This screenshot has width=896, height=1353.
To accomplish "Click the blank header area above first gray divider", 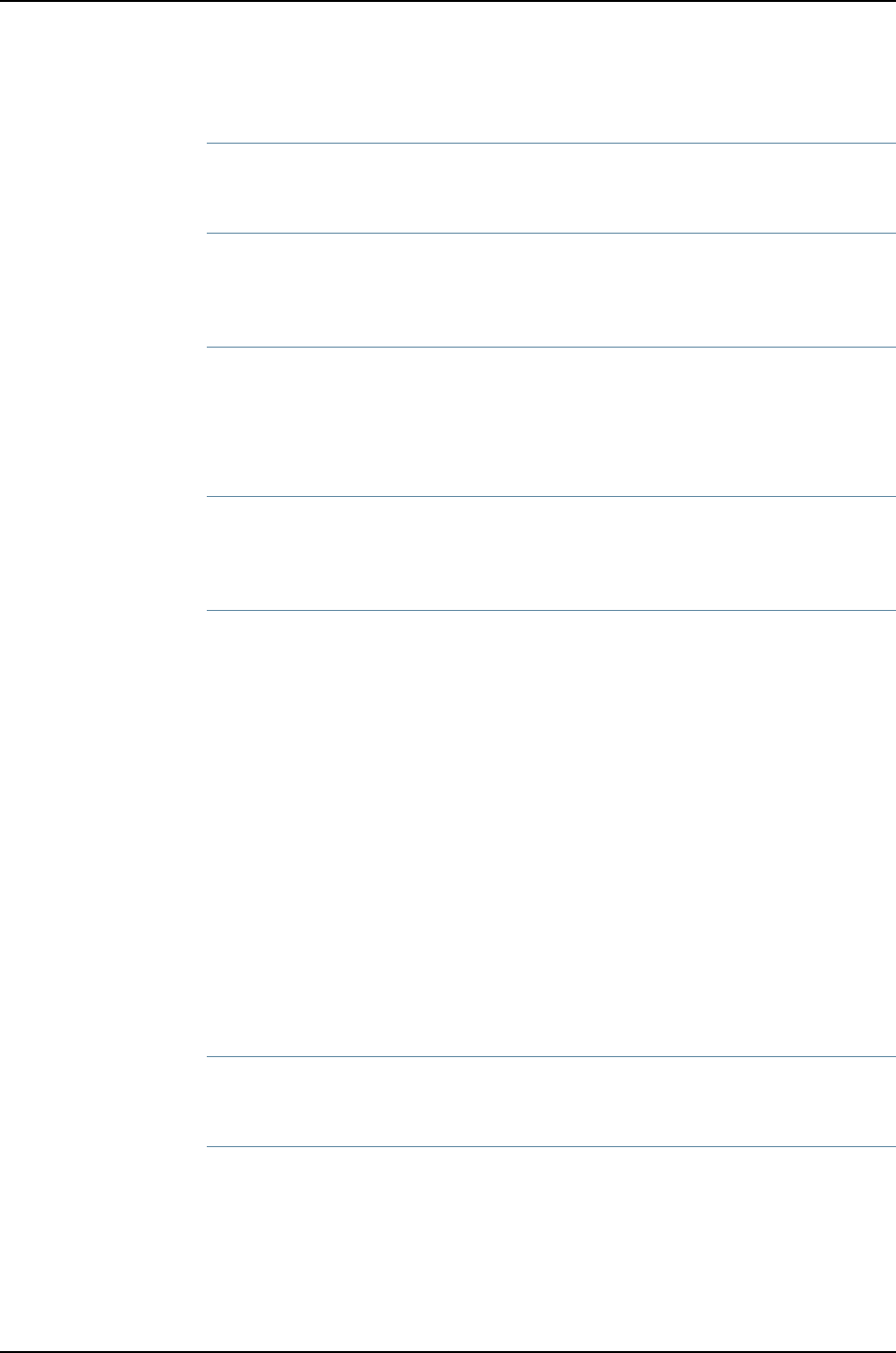I will tap(551, 72).
